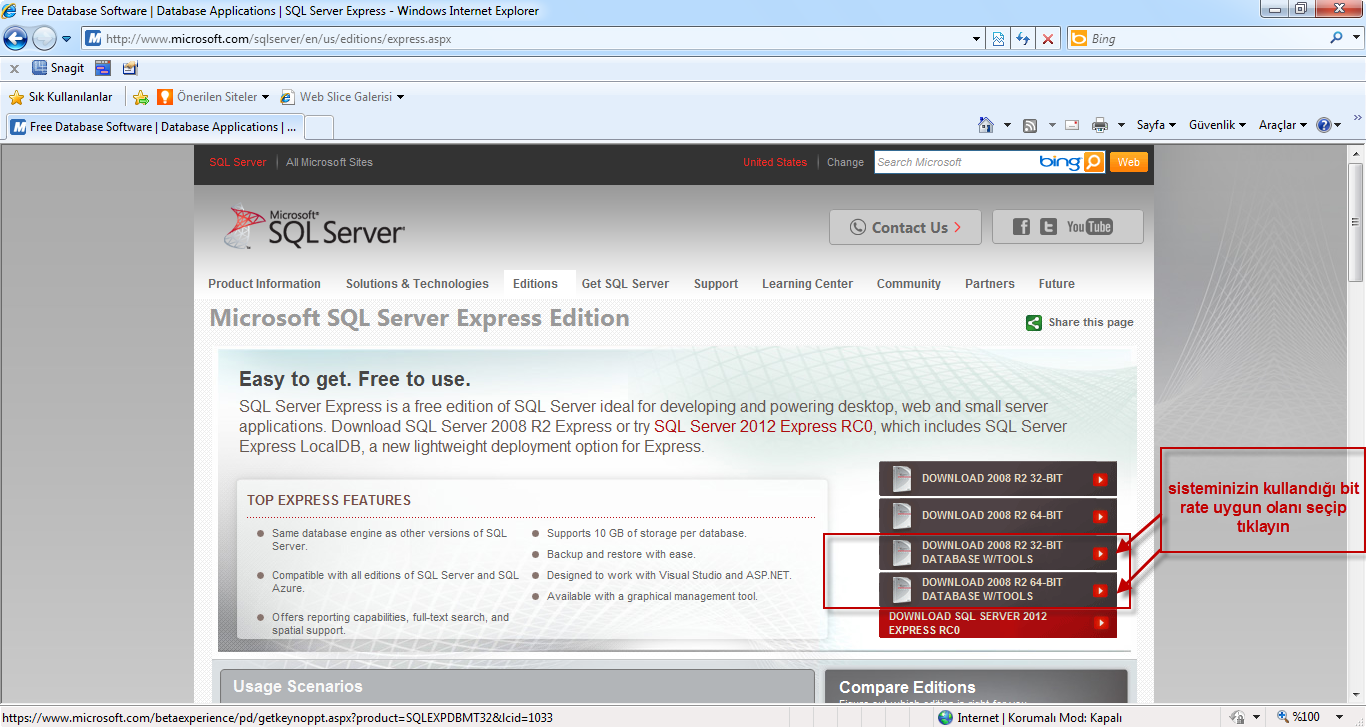The image size is (1366, 728).
Task: Click the Share this page link
Action: [x=1080, y=323]
